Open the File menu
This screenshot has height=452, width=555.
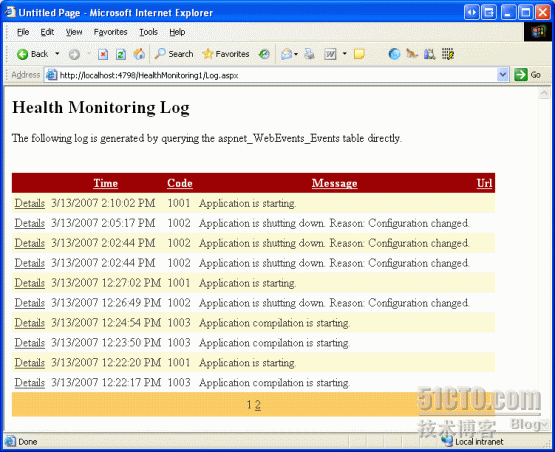(x=23, y=32)
